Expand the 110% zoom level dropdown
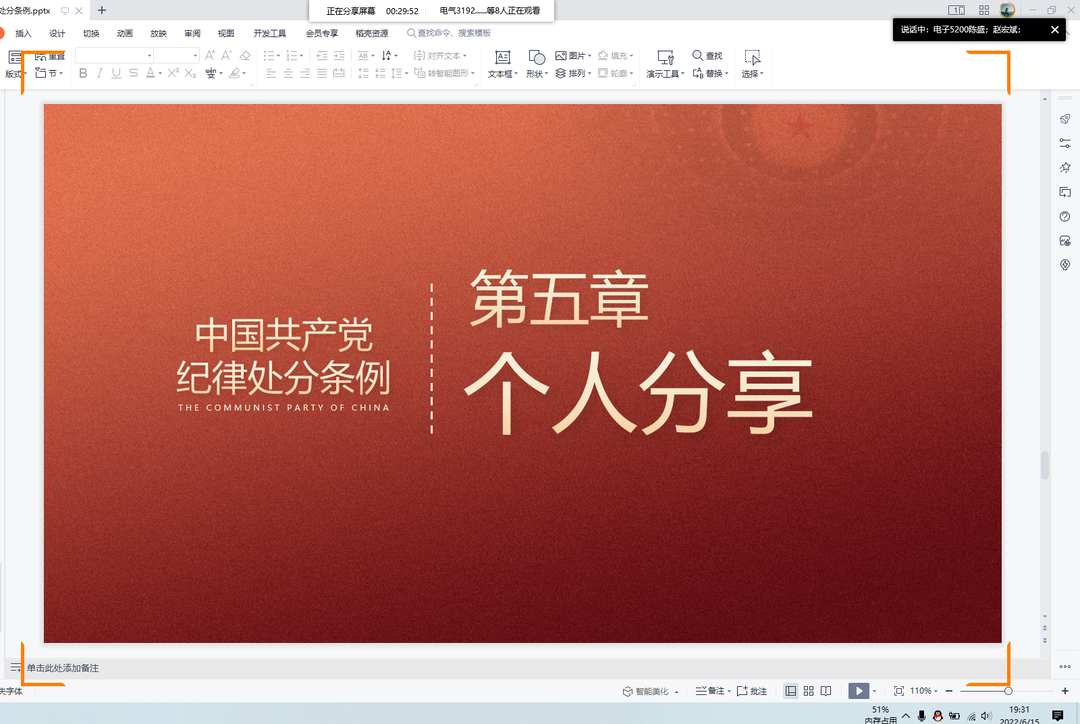This screenshot has height=724, width=1080. 925,691
